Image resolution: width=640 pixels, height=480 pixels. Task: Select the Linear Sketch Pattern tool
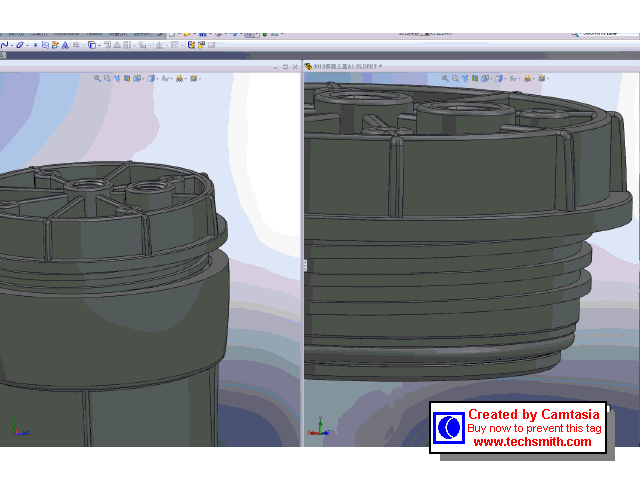tap(127, 45)
